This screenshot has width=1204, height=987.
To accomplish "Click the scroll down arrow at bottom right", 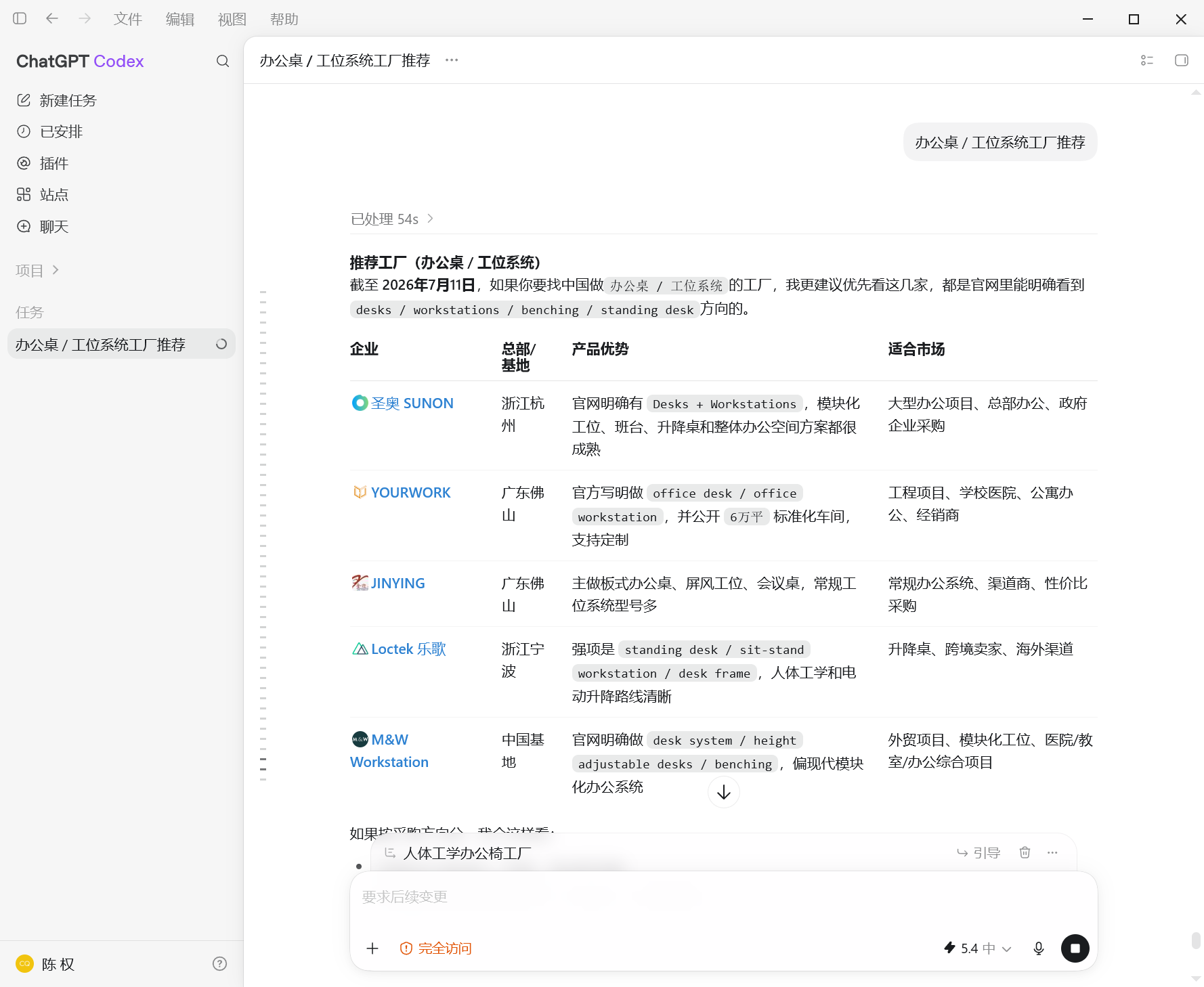I will point(1196,979).
